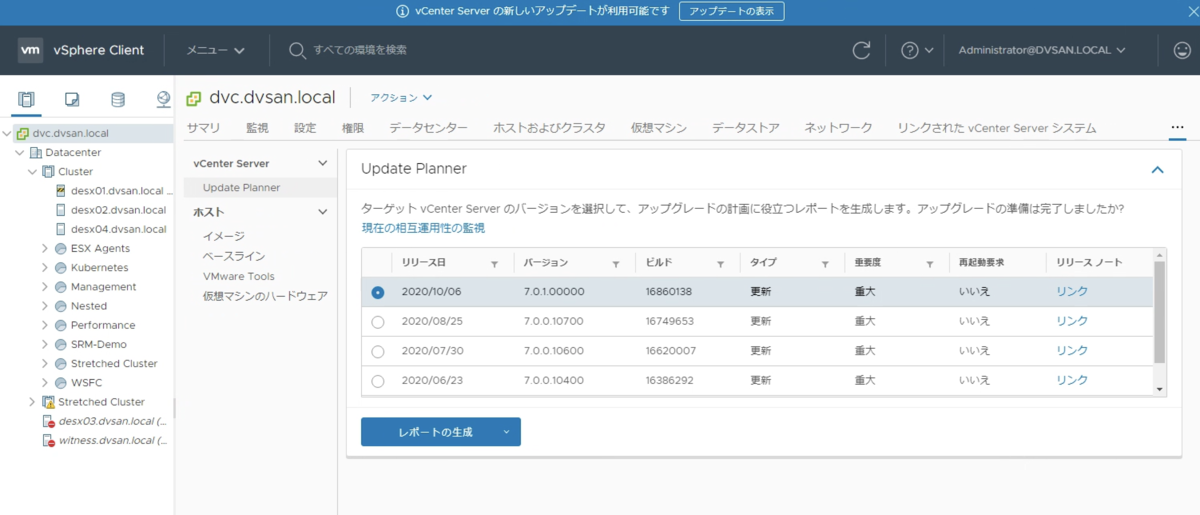1200x515 pixels.
Task: Click the desx04.dvsan.local host icon
Action: pyautogui.click(x=61, y=229)
